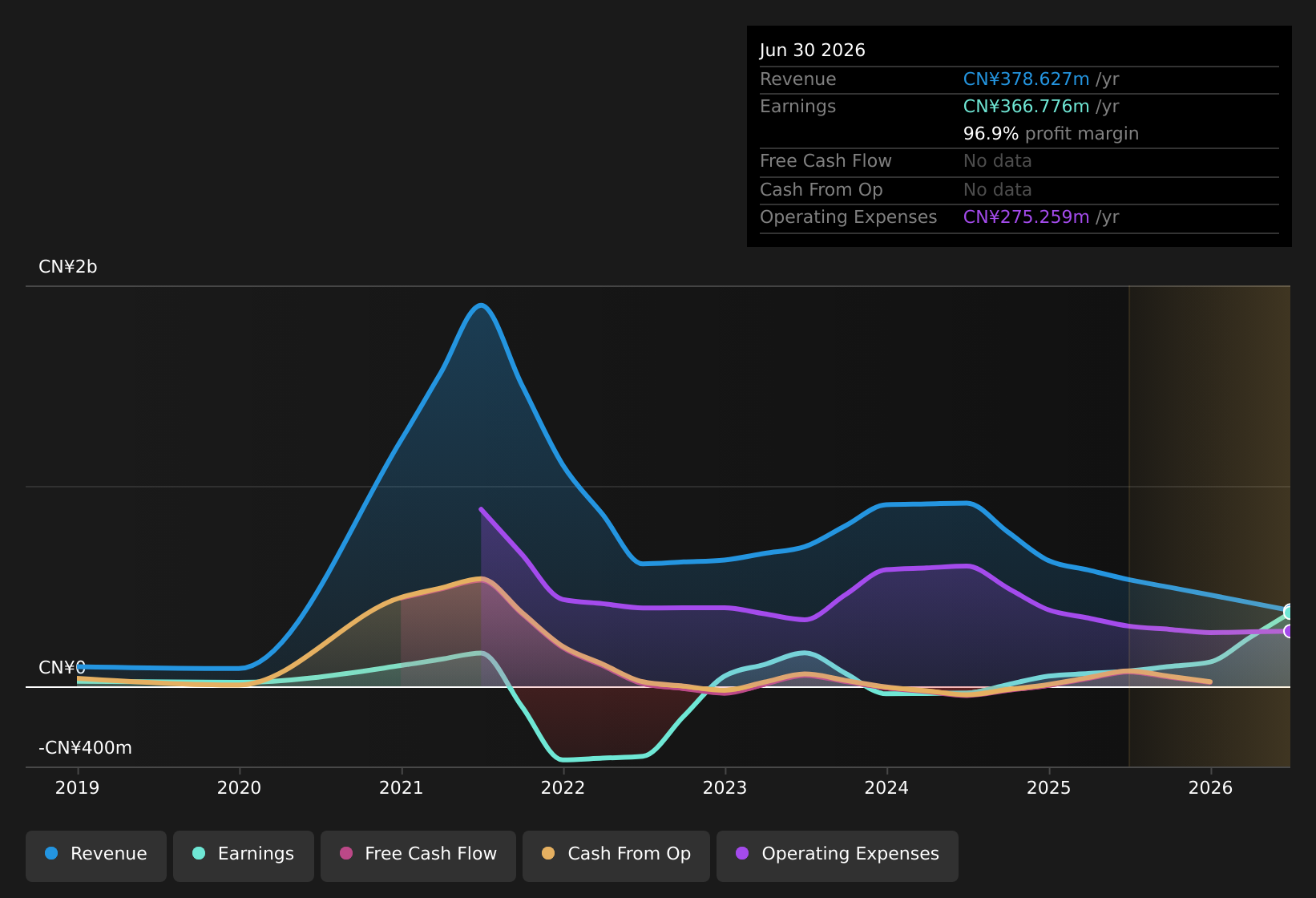This screenshot has width=1316, height=898.
Task: Click the 2021 x-axis label
Action: tap(402, 788)
